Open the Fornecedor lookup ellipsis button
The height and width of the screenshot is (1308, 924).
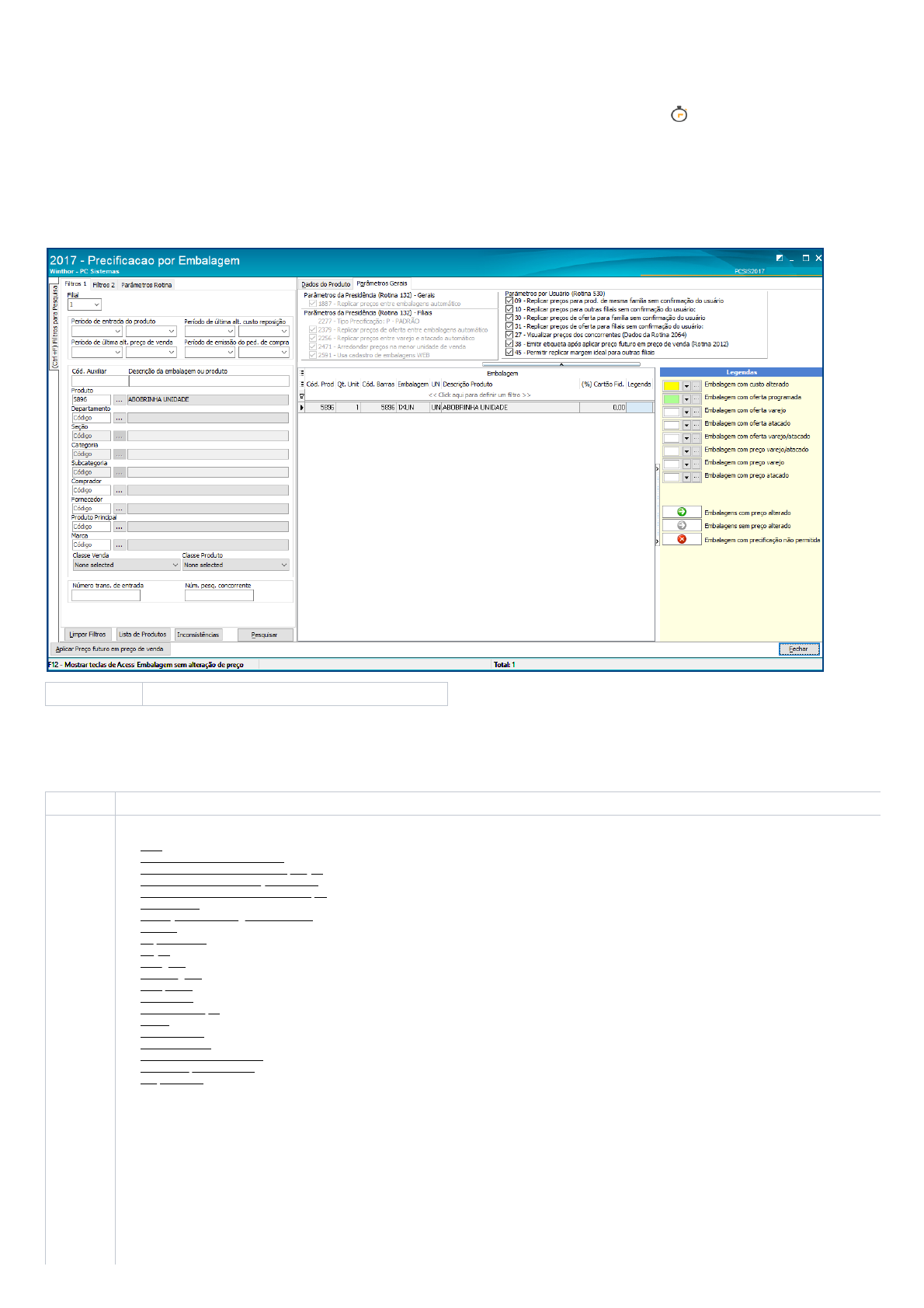click(120, 509)
